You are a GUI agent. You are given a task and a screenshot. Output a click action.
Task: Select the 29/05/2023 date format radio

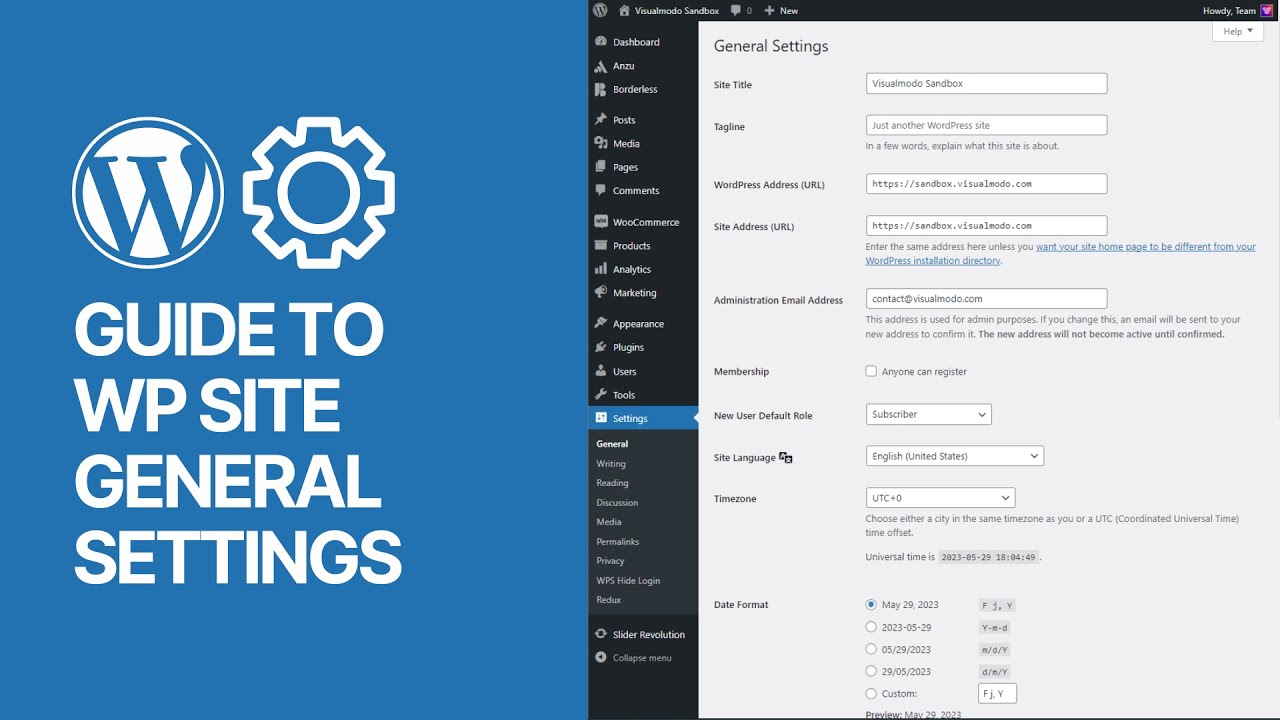[871, 671]
